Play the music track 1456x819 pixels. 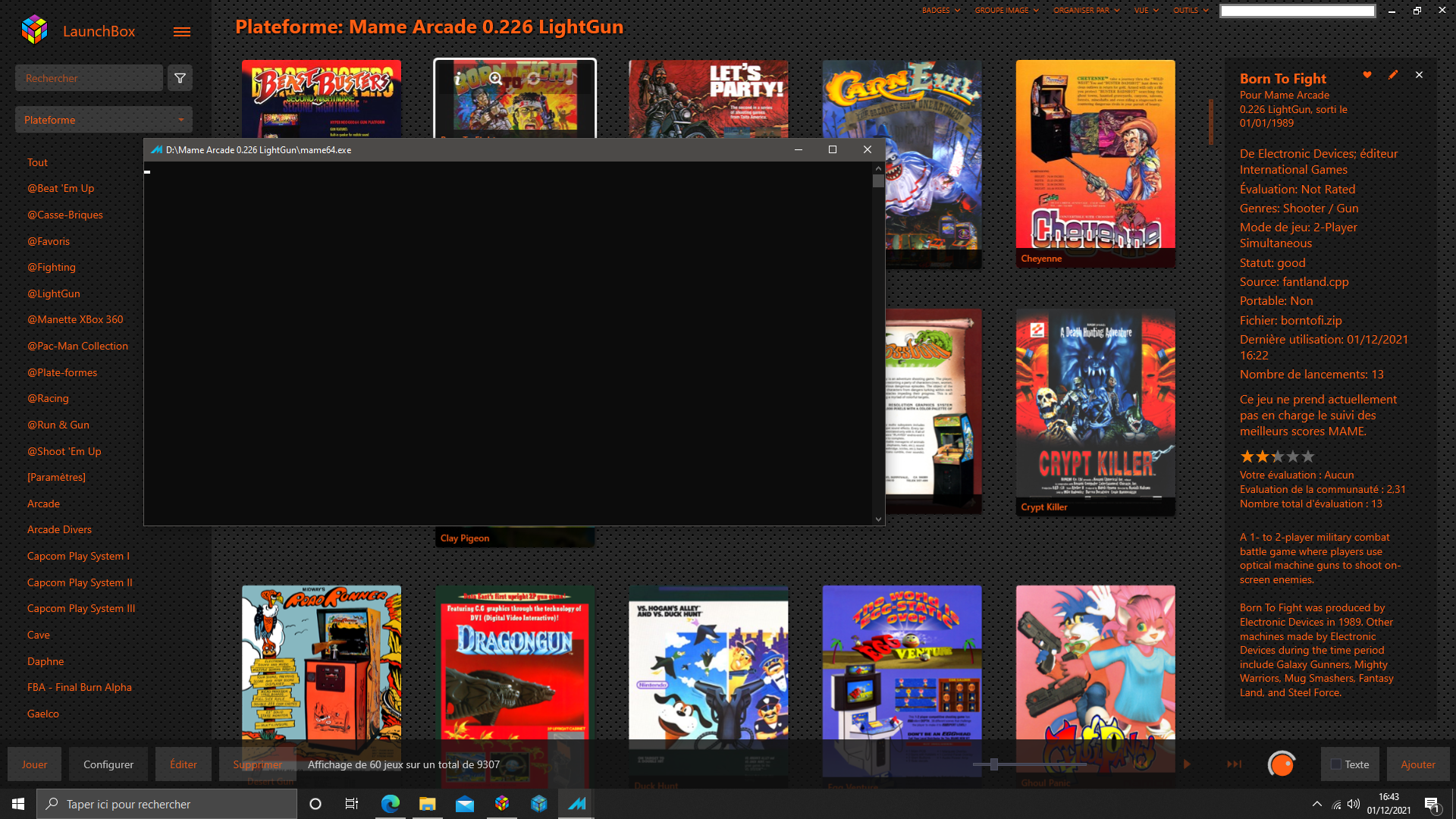[1187, 764]
